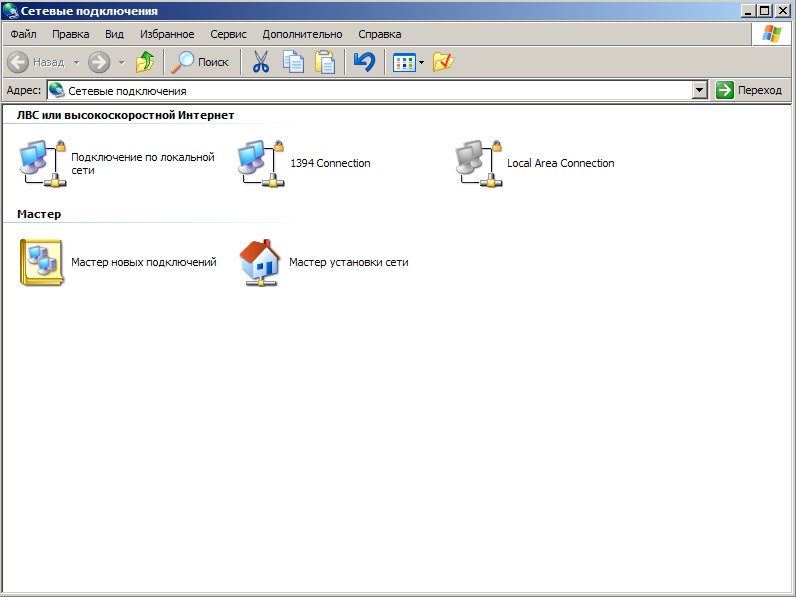Expand the Назад history dropdown arrow
The height and width of the screenshot is (597, 796).
click(77, 62)
